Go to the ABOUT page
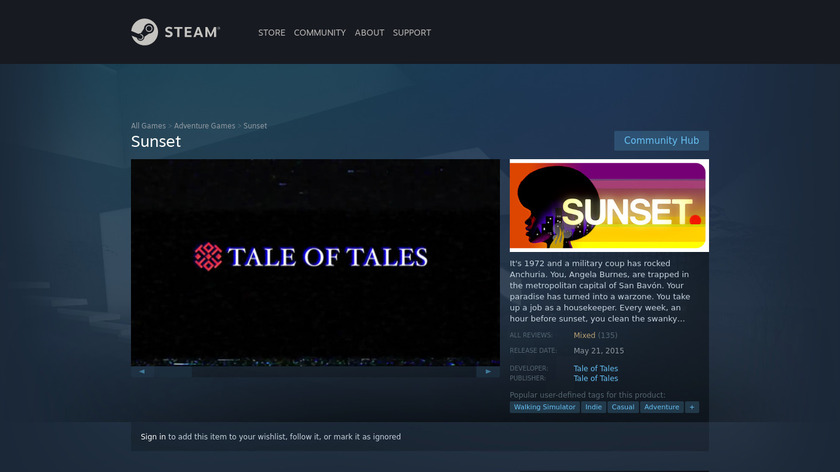This screenshot has height=472, width=840. click(x=369, y=33)
